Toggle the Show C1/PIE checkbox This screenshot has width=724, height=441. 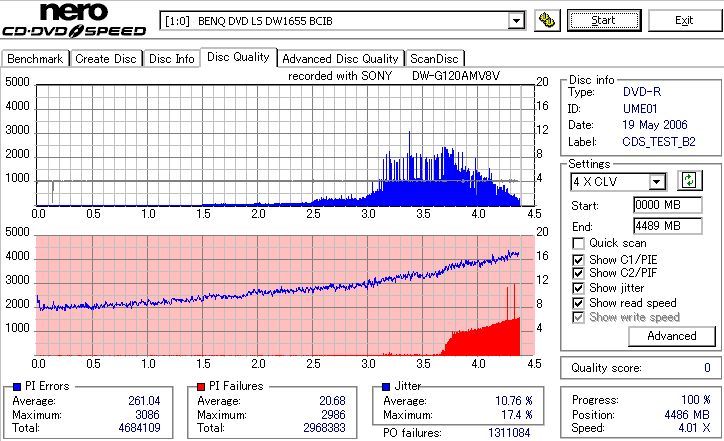(x=578, y=260)
